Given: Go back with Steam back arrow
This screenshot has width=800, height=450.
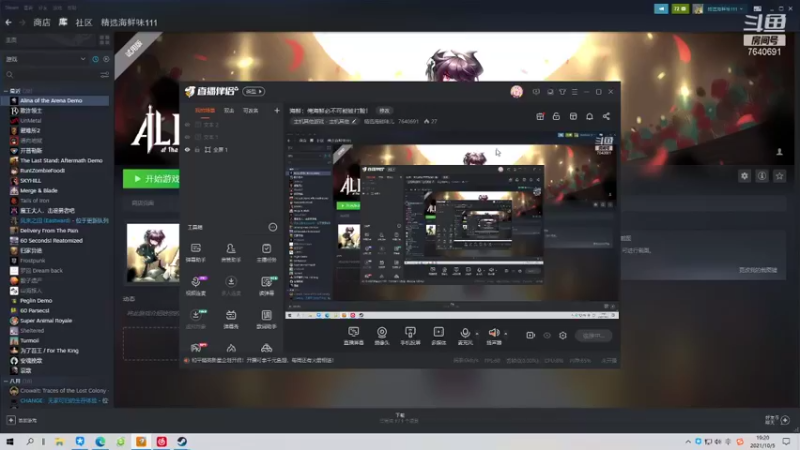Looking at the screenshot, I should [8, 22].
